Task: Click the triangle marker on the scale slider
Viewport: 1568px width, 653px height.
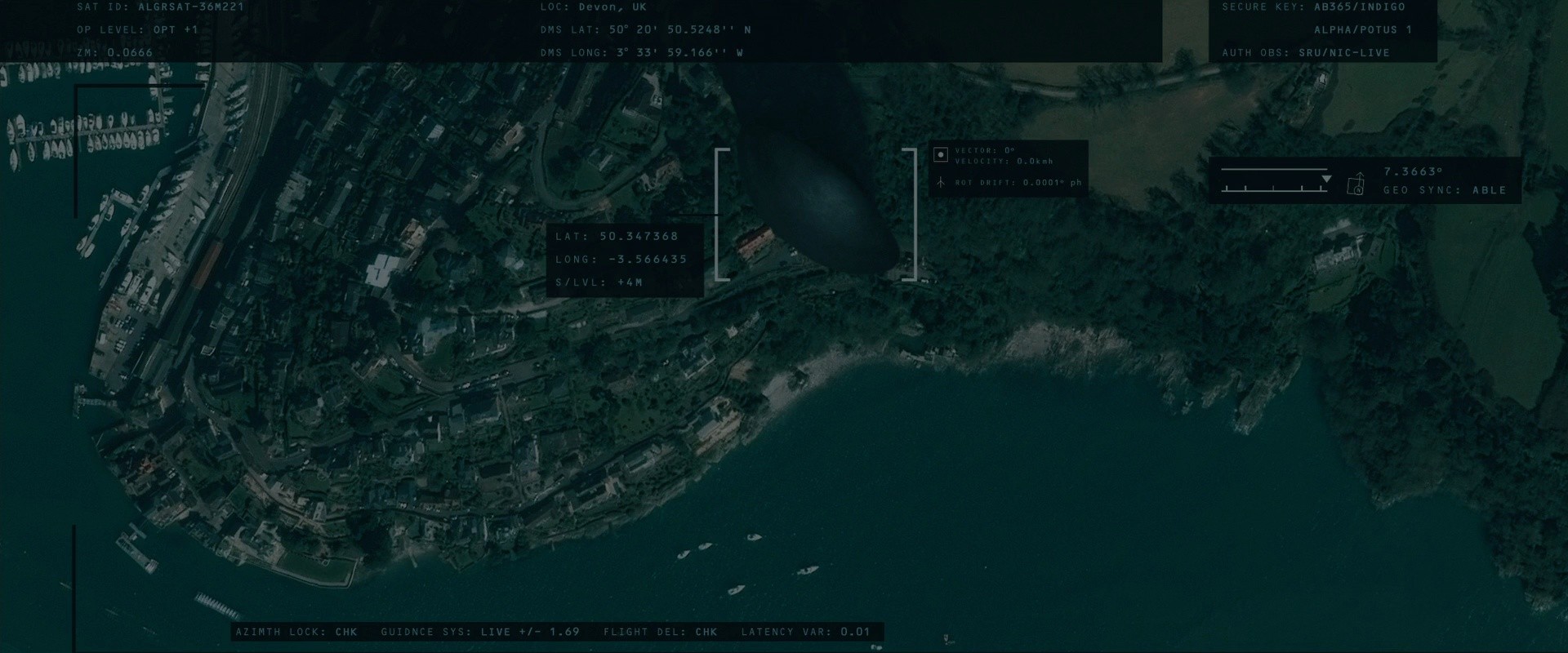Action: click(x=1326, y=179)
